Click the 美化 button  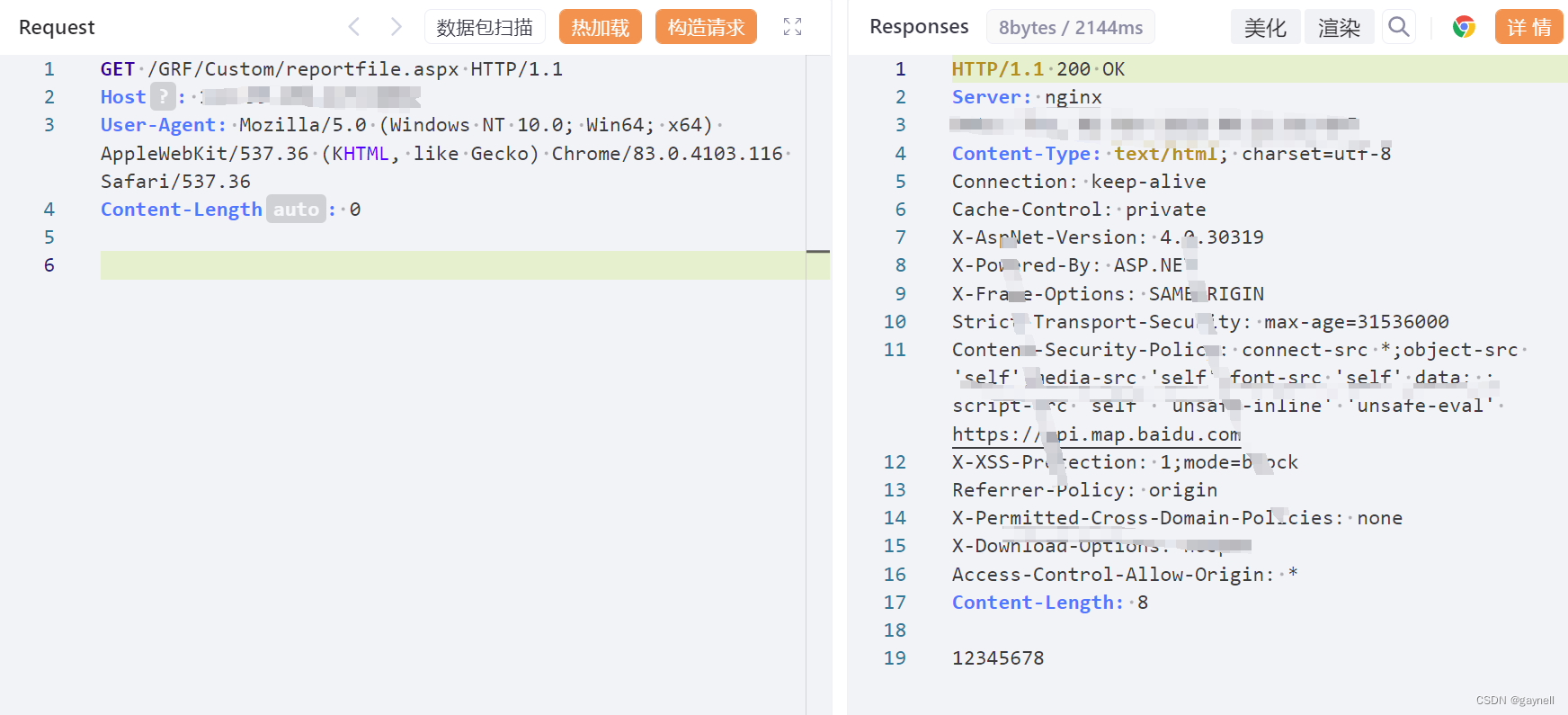click(x=1265, y=27)
